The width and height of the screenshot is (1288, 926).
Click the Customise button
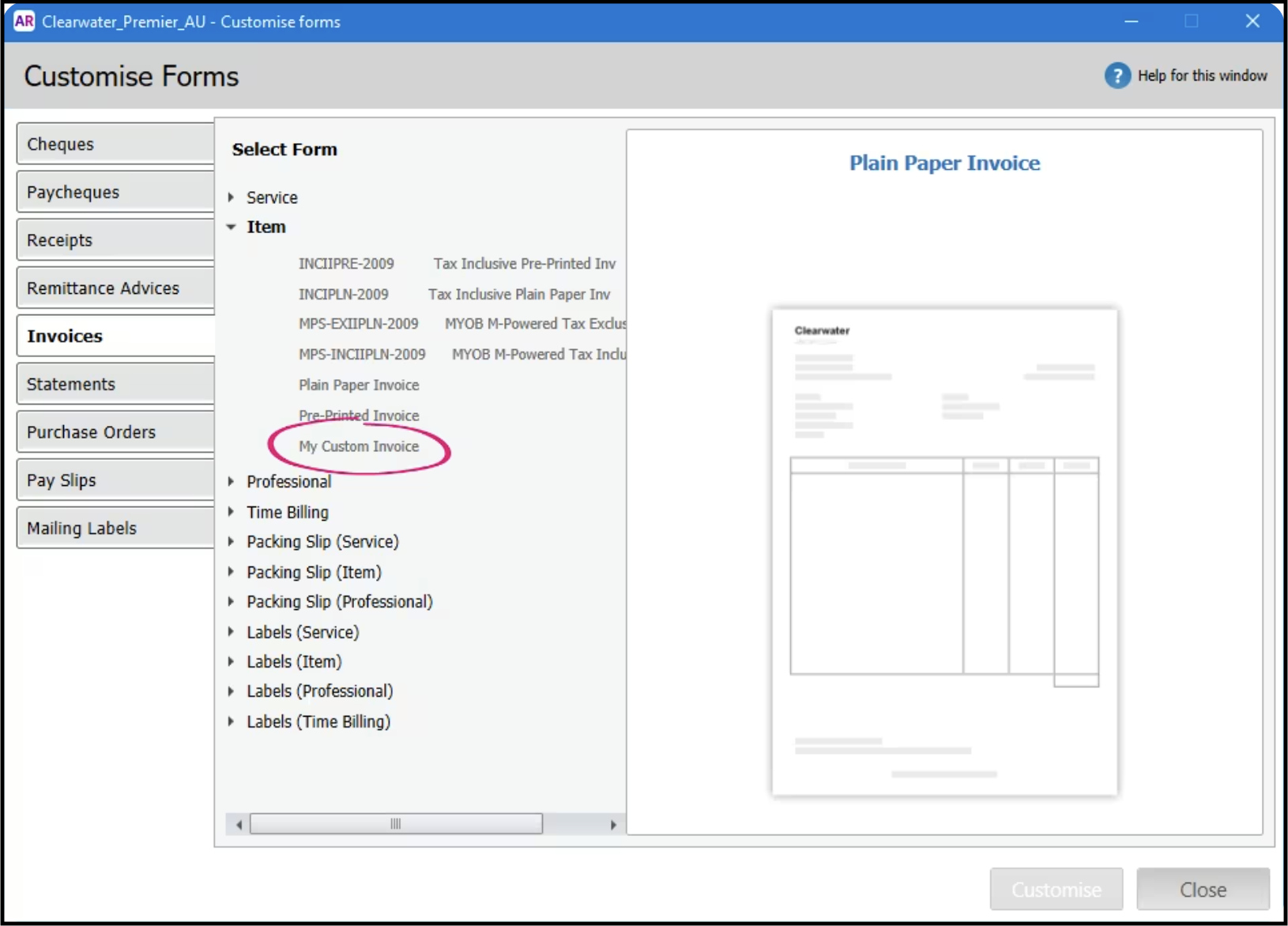coord(1056,890)
